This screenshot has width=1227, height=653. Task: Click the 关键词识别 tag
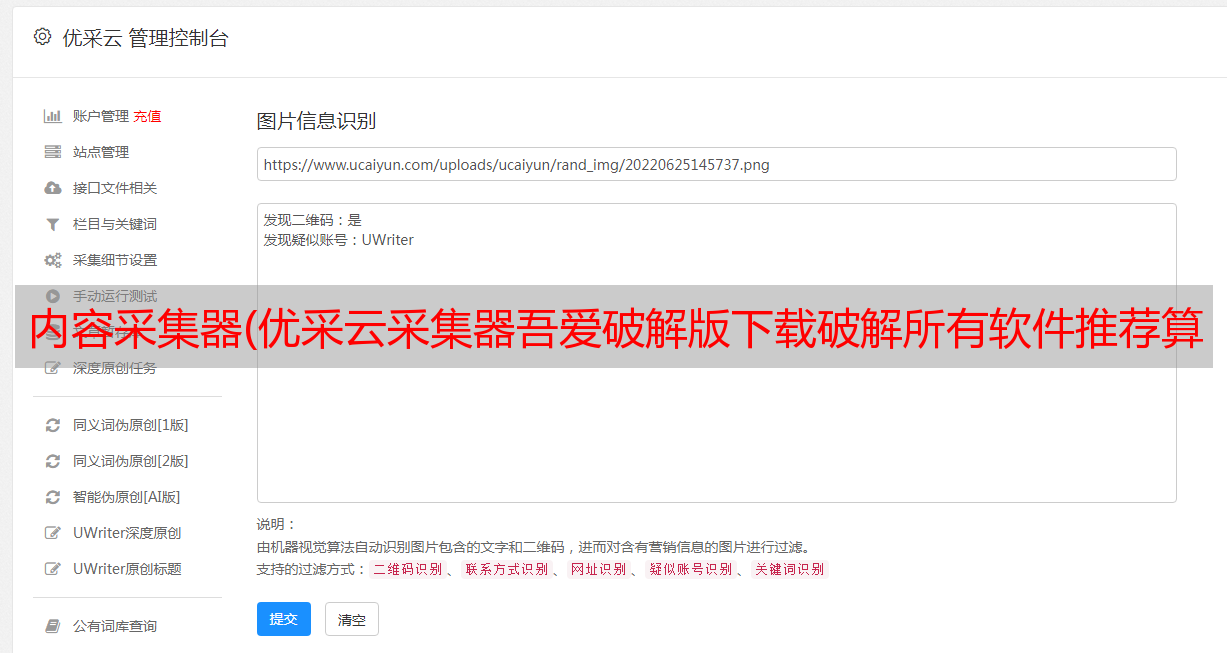pyautogui.click(x=790, y=569)
